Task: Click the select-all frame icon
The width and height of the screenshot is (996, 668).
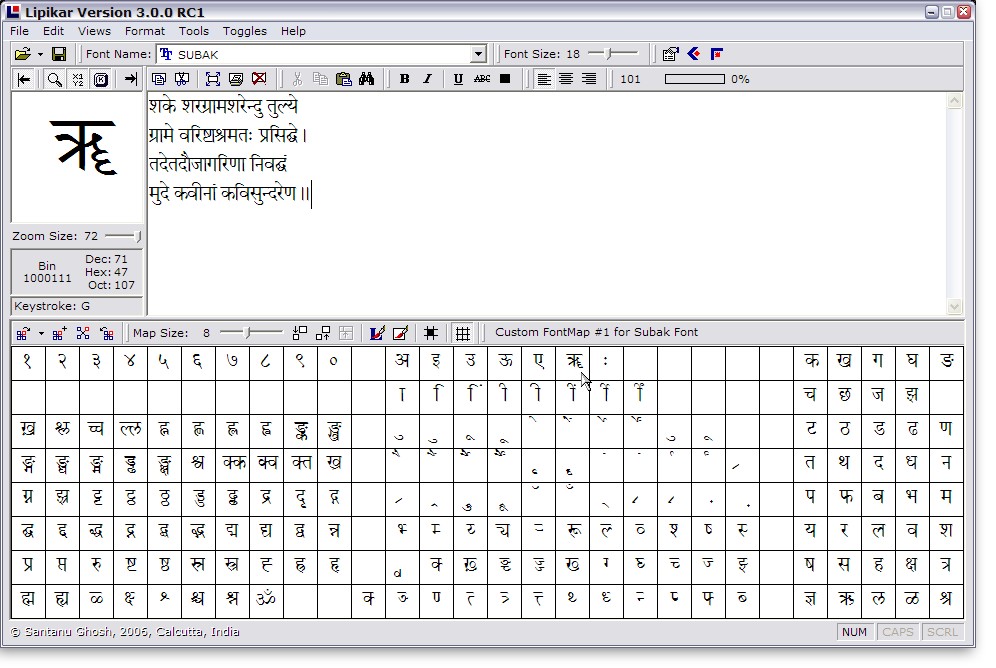Action: click(213, 79)
